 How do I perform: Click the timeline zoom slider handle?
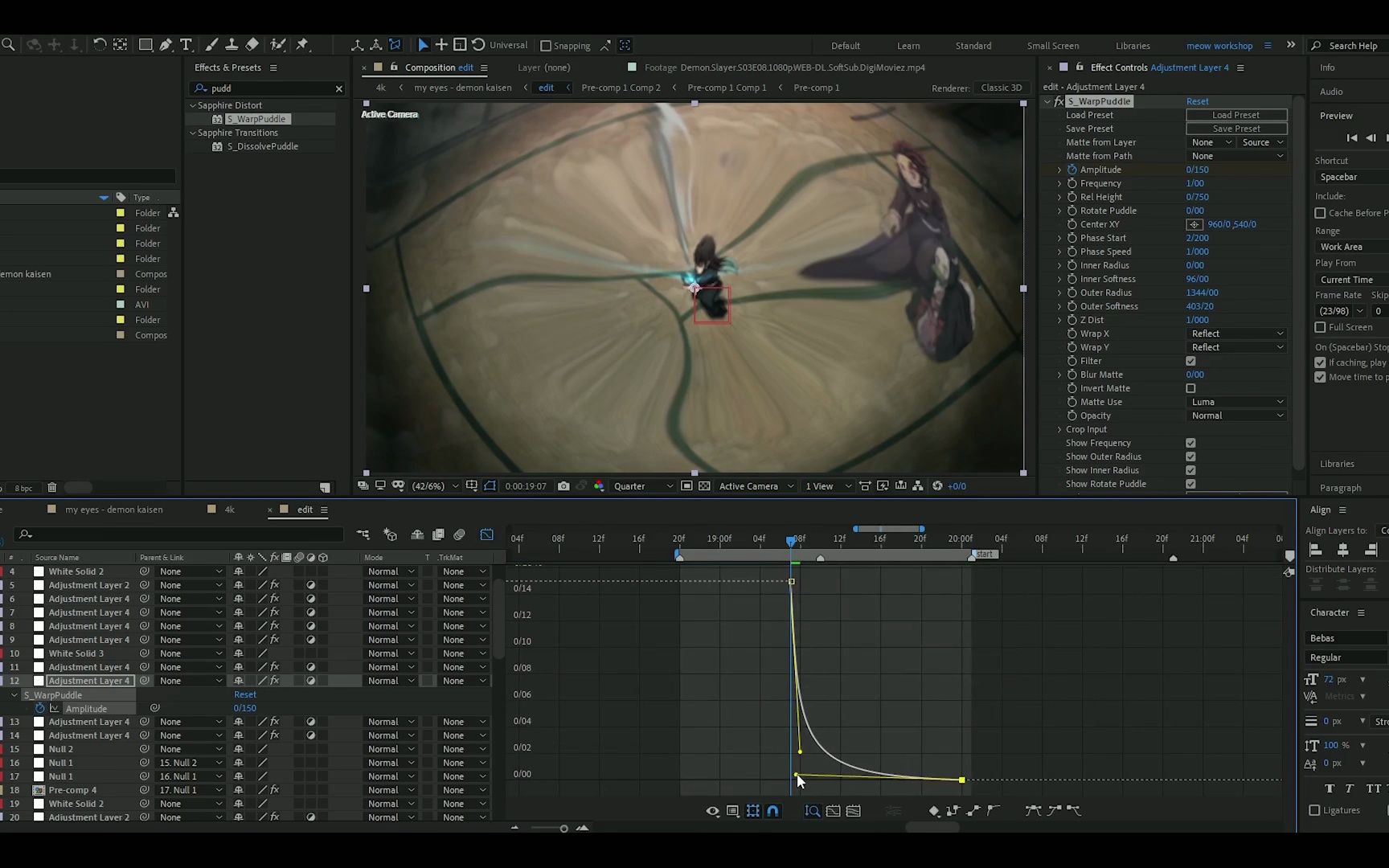point(563,829)
